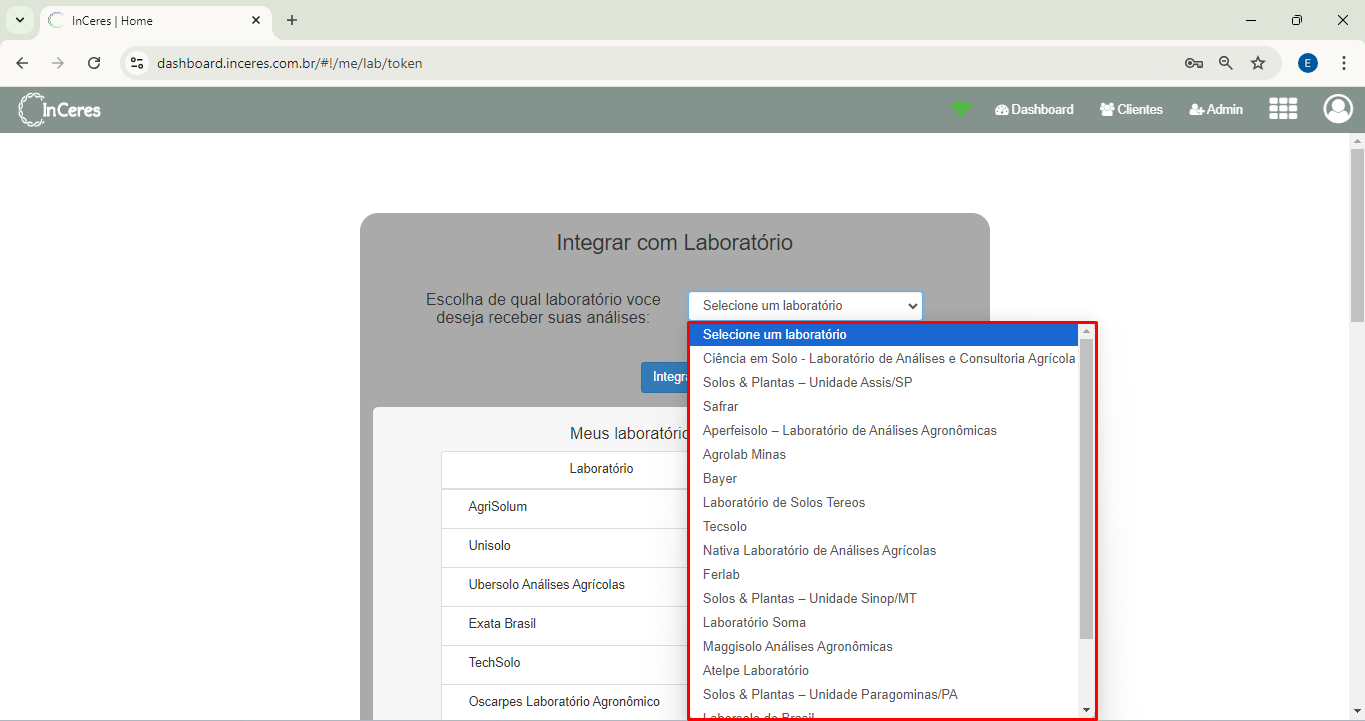The width and height of the screenshot is (1365, 721).
Task: Click the Ubersolo Análises Agrícolas row
Action: click(565, 586)
